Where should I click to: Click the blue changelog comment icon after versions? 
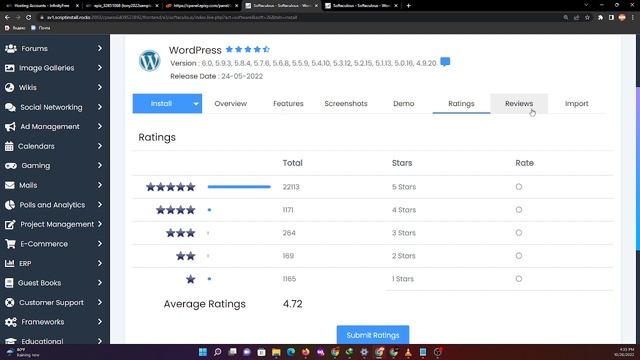pos(445,62)
